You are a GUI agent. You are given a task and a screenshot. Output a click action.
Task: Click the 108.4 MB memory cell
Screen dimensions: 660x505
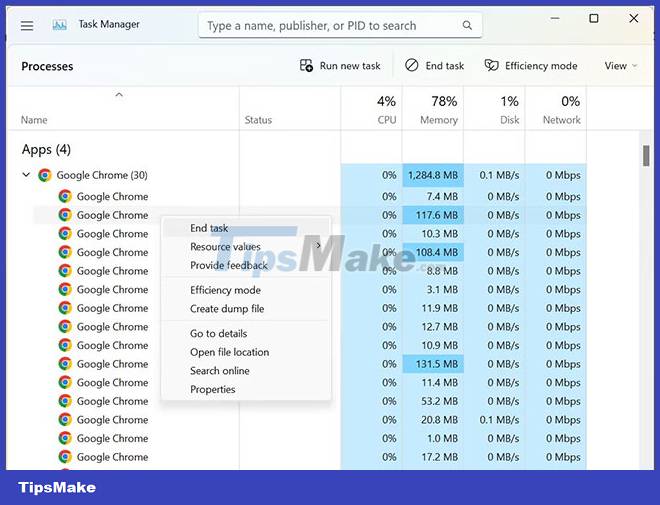click(x=433, y=252)
